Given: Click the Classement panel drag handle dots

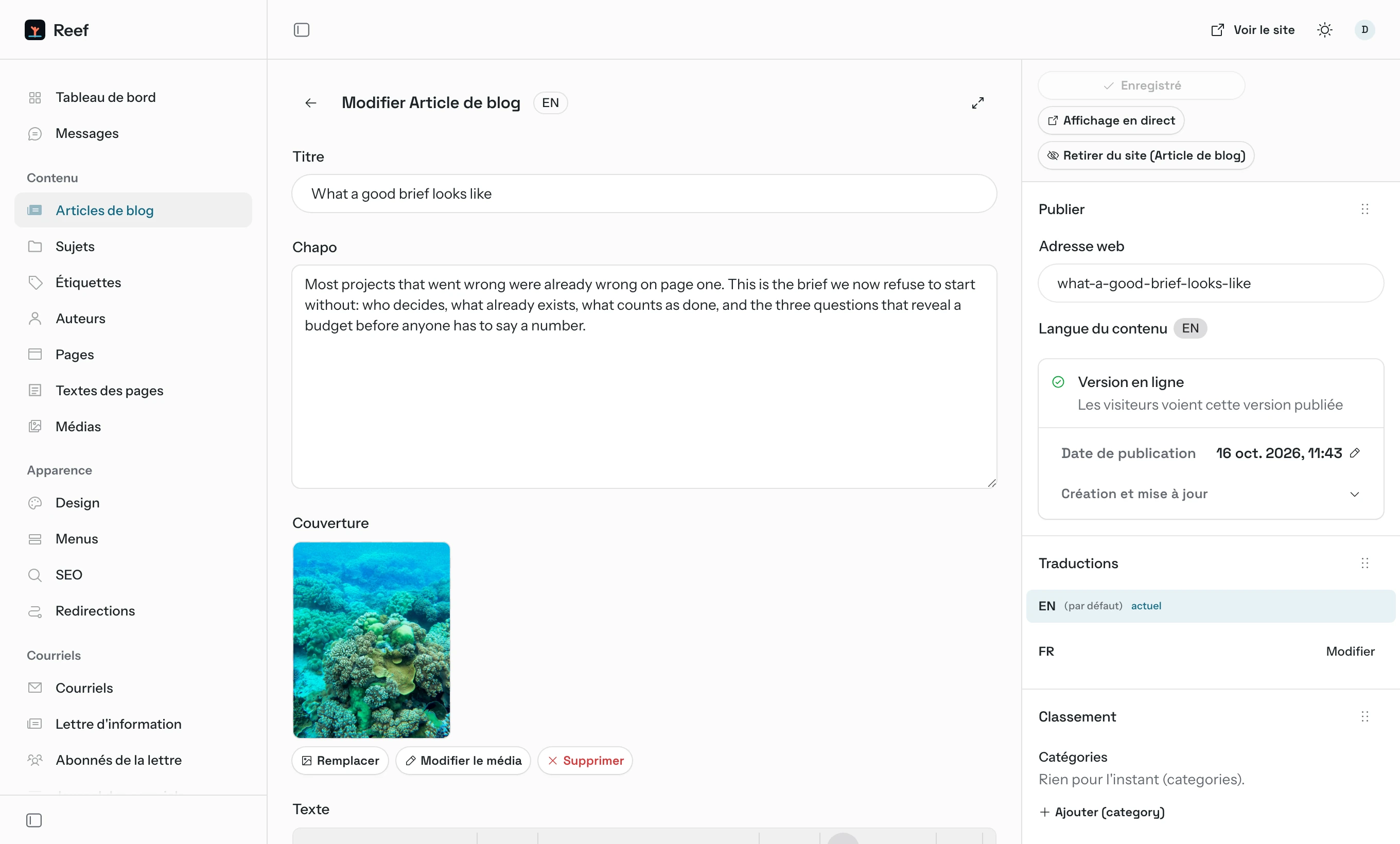Looking at the screenshot, I should 1364,716.
